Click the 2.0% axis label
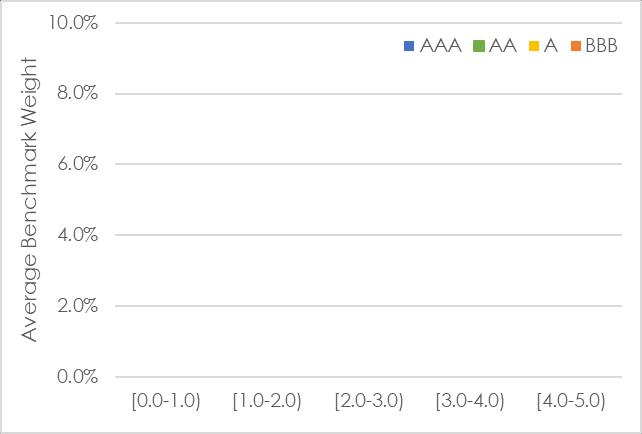Screen dimensions: 642x434 click(77, 305)
